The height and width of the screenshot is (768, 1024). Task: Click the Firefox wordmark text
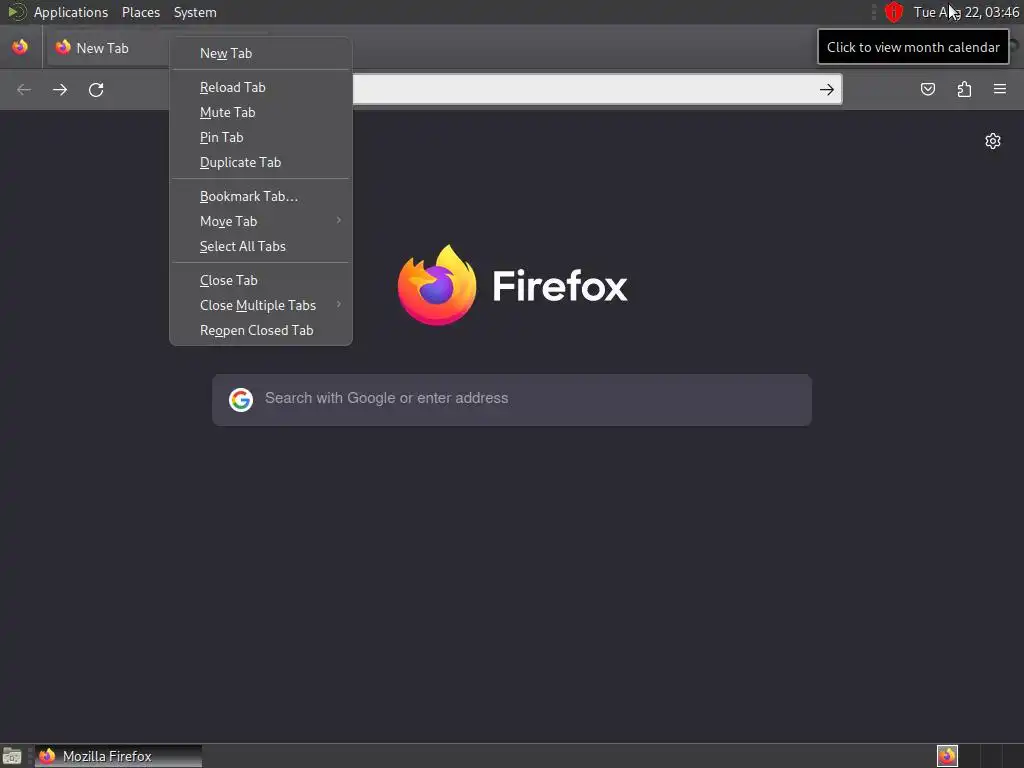point(560,285)
